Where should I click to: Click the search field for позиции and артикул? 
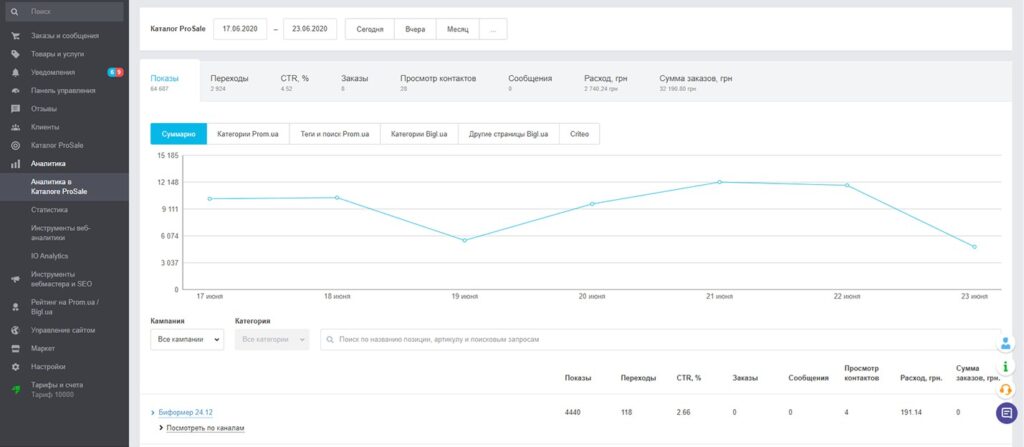click(660, 340)
